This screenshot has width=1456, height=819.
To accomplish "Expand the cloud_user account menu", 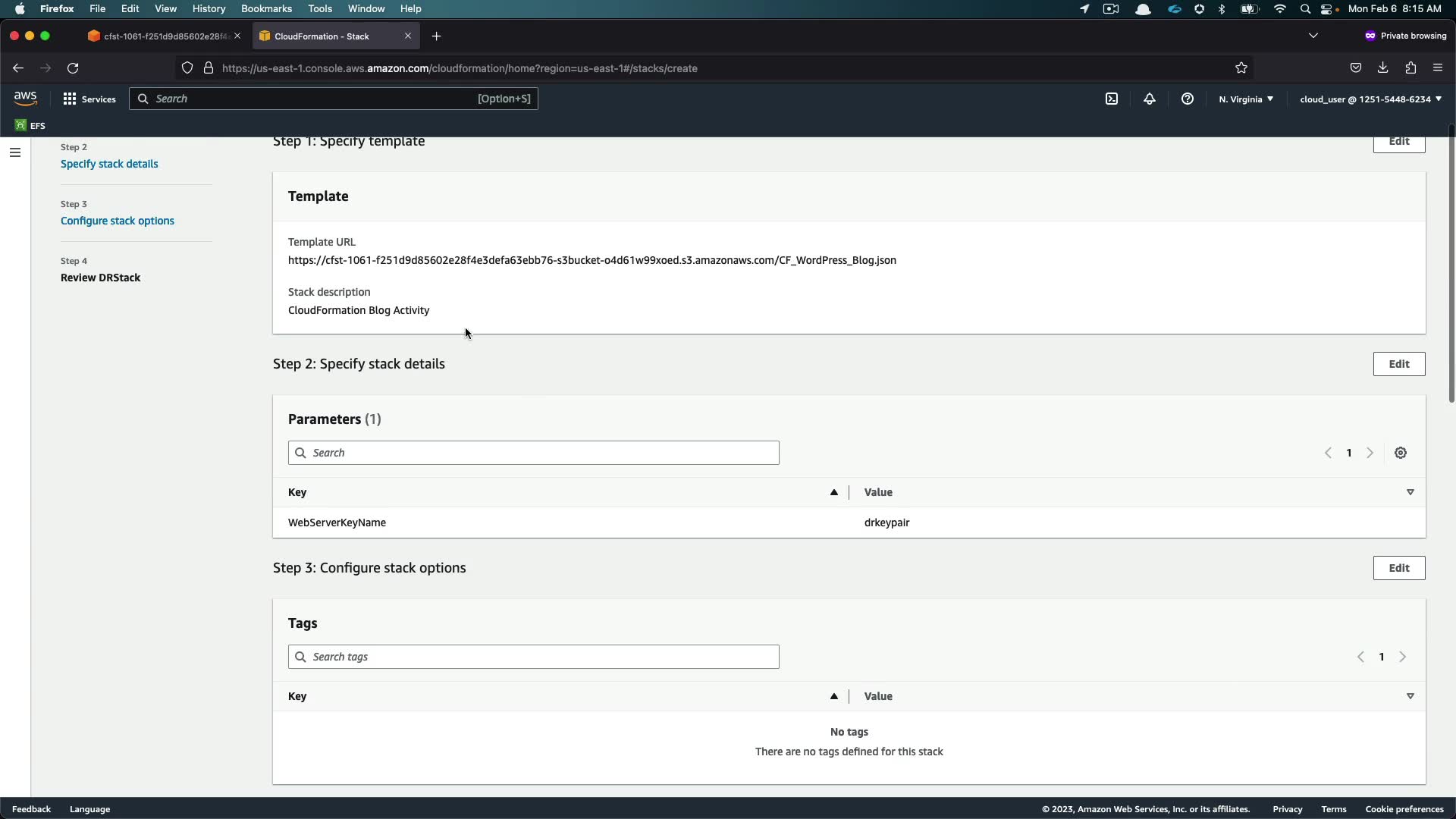I will pos(1370,99).
